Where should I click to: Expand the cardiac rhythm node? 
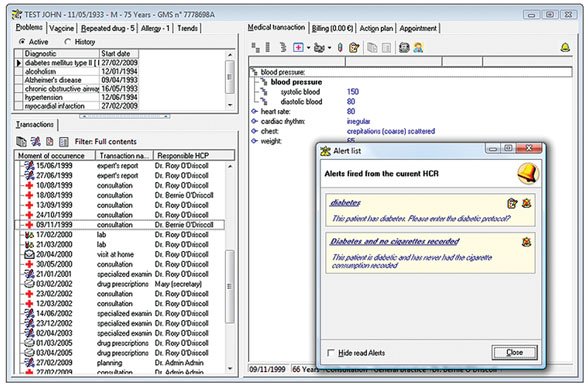click(x=255, y=121)
